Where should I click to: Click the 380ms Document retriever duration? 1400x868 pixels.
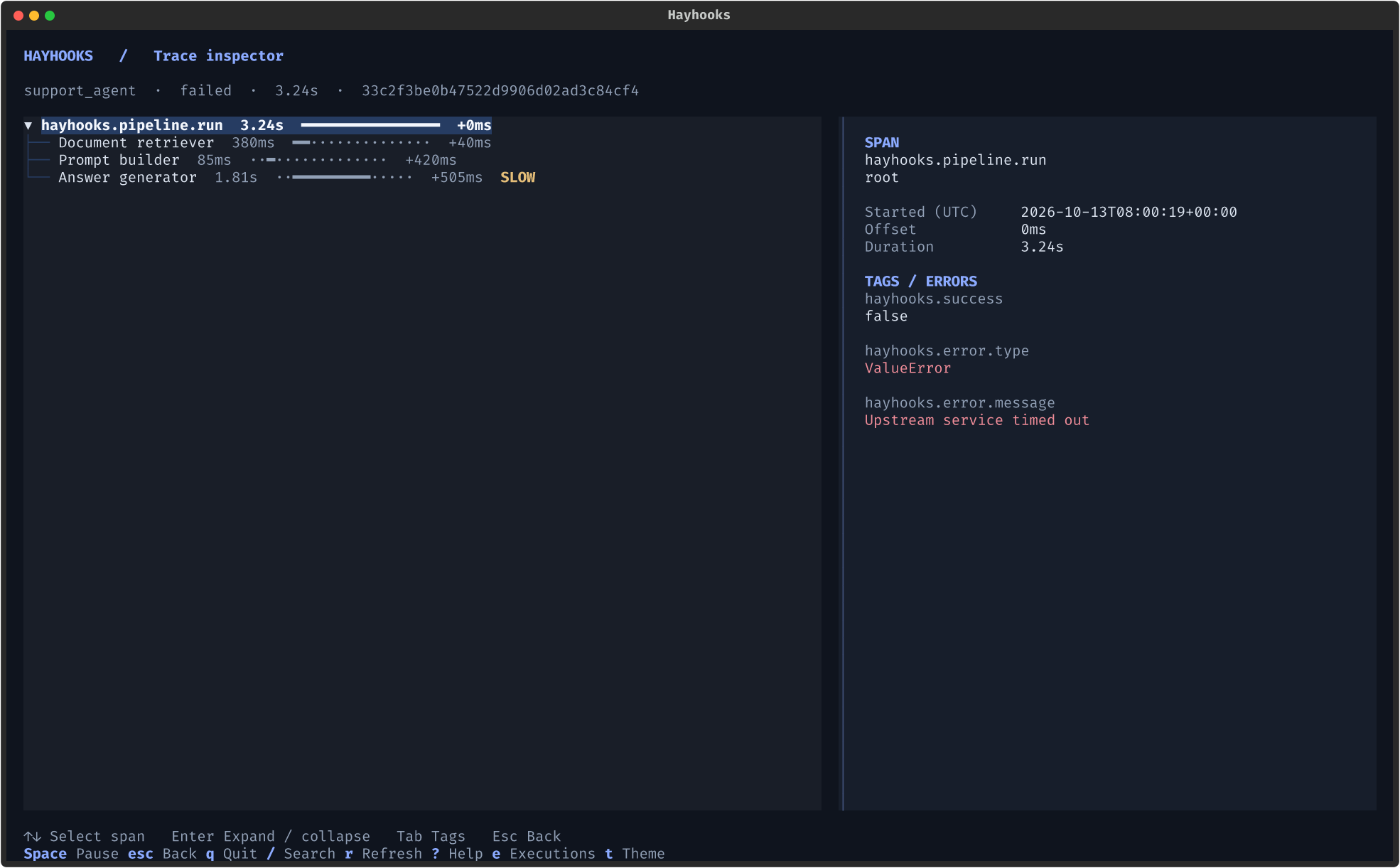[253, 143]
